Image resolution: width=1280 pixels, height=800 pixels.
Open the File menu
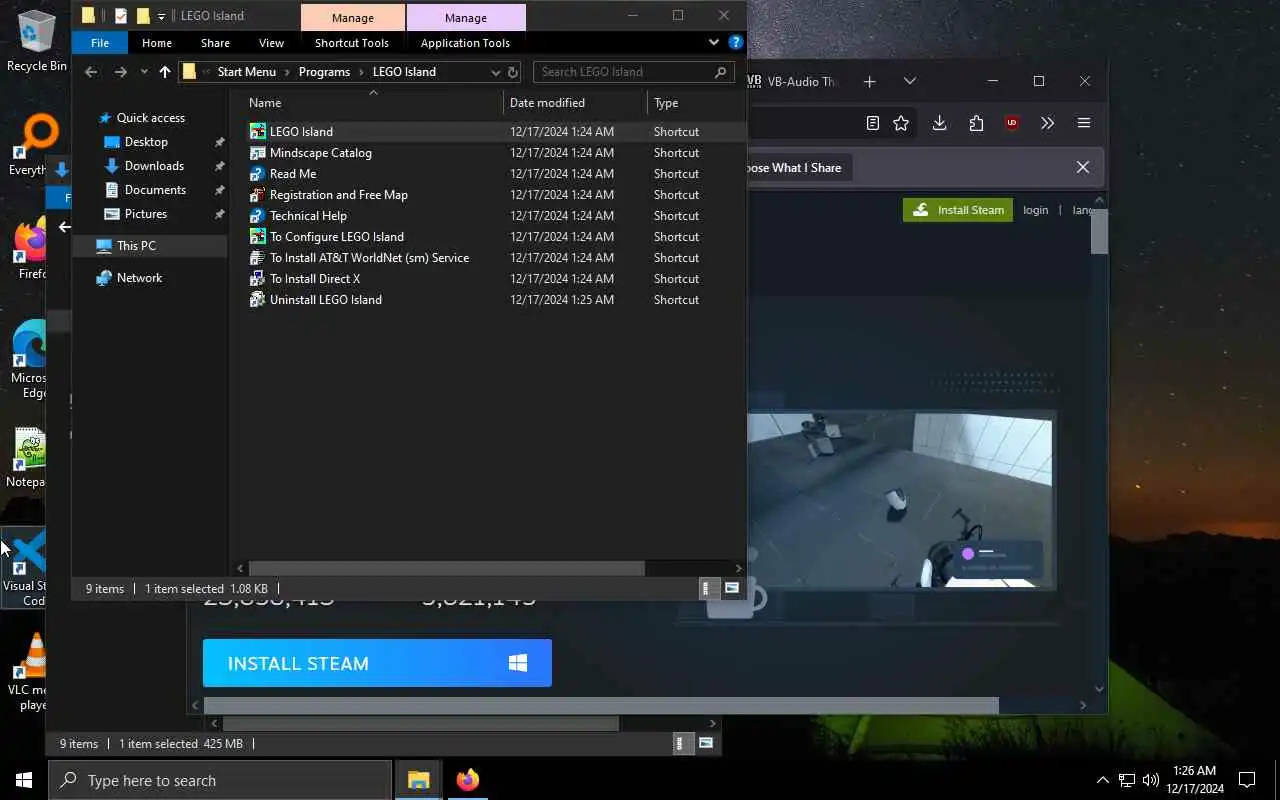point(100,43)
